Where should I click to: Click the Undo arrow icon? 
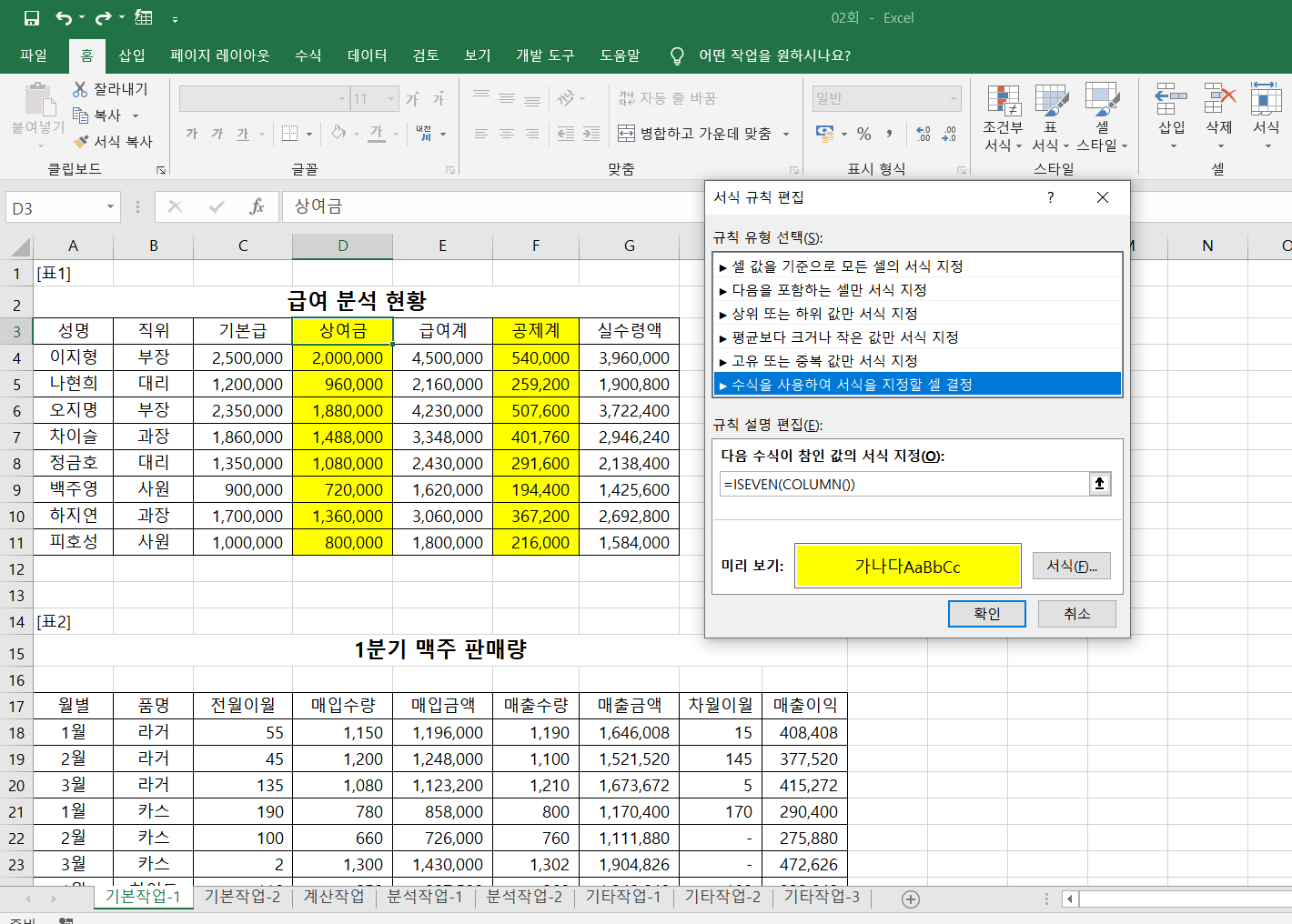(x=63, y=18)
